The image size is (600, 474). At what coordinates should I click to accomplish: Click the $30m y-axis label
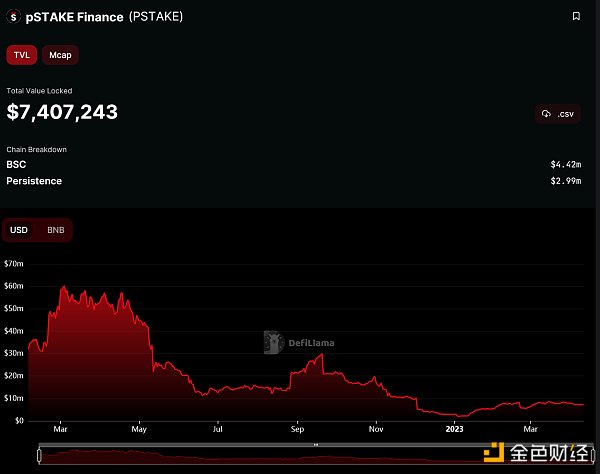tap(14, 353)
